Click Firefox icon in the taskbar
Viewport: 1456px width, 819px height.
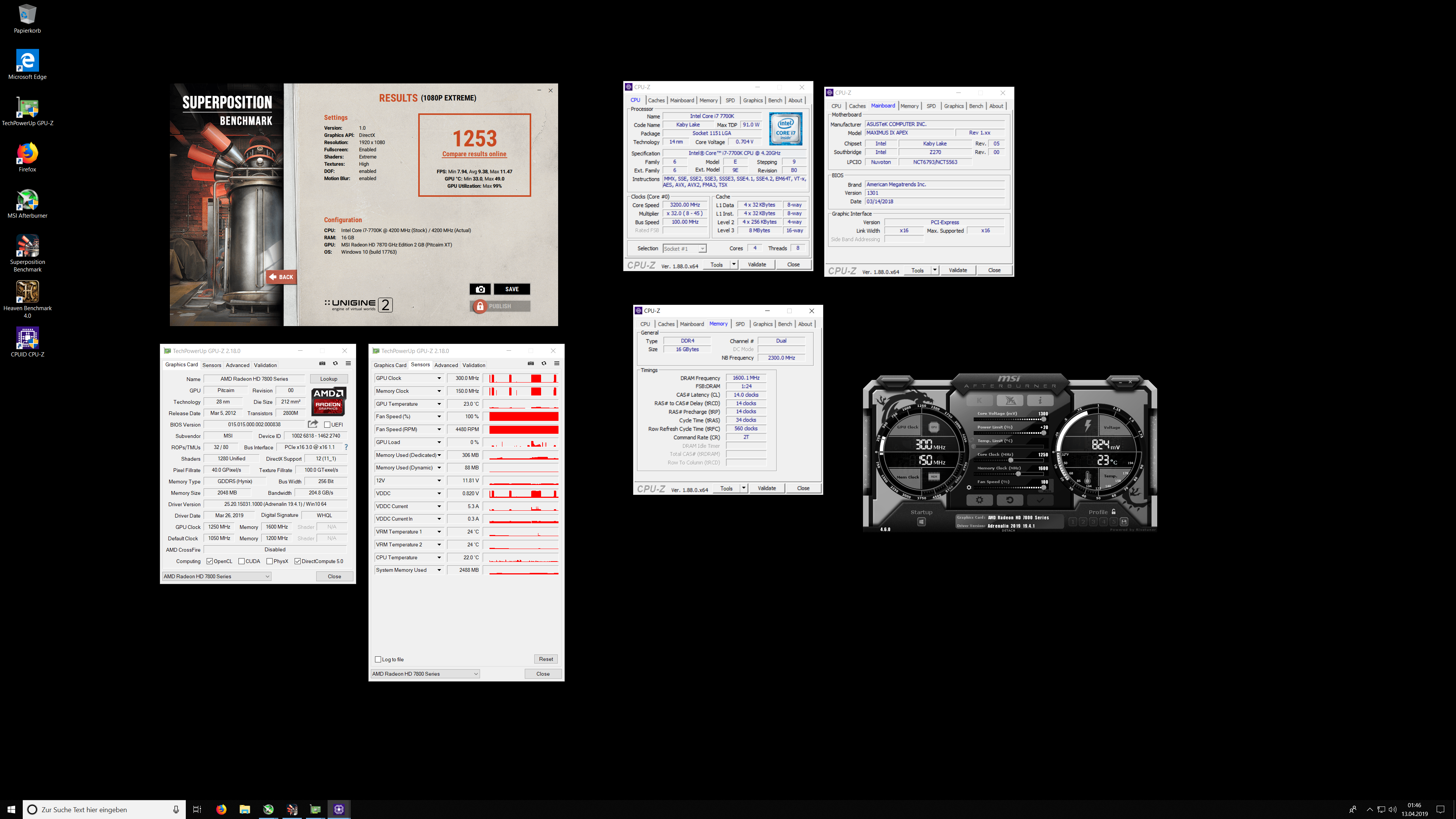(221, 810)
